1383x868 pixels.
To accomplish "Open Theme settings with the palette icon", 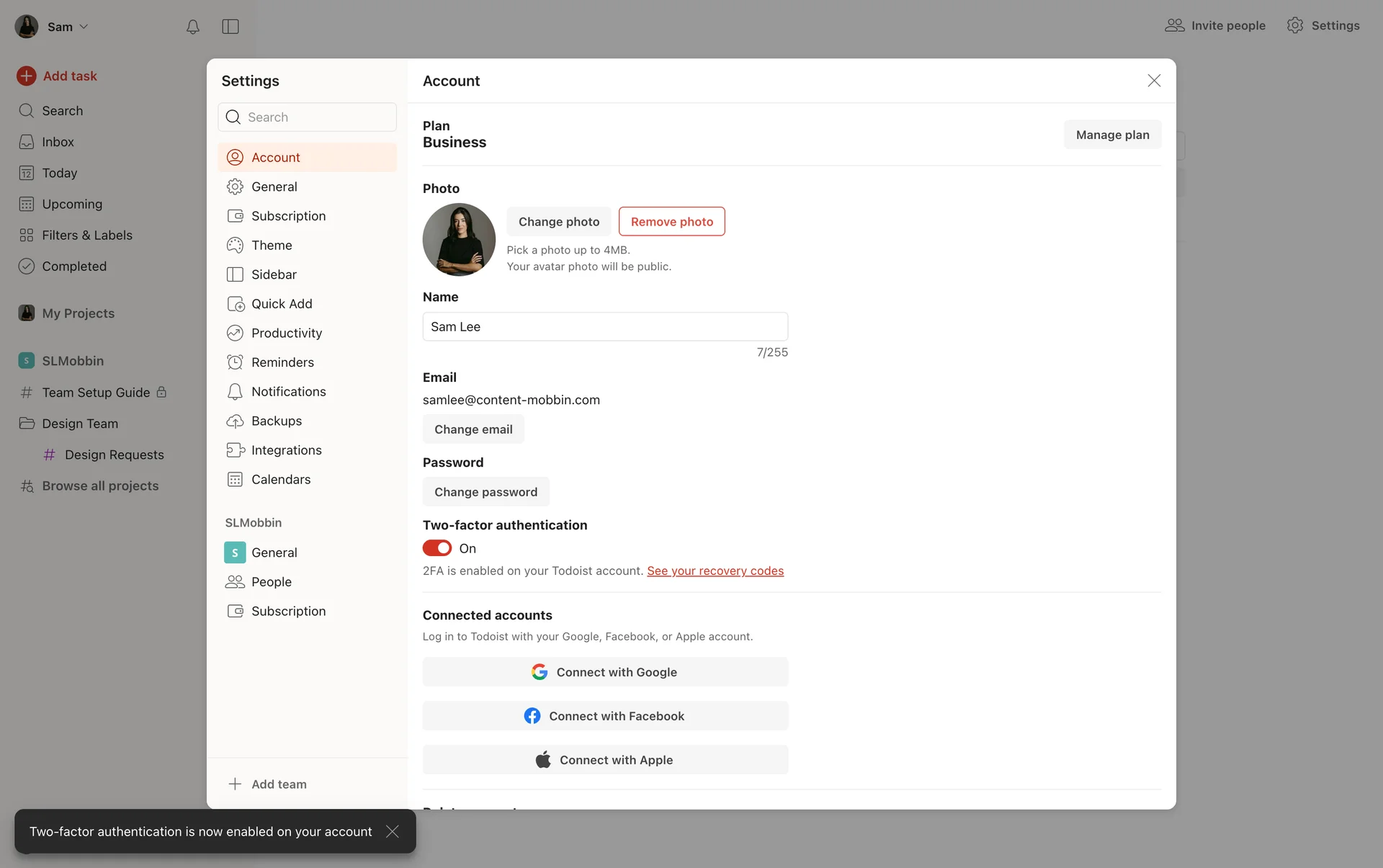I will 236,245.
